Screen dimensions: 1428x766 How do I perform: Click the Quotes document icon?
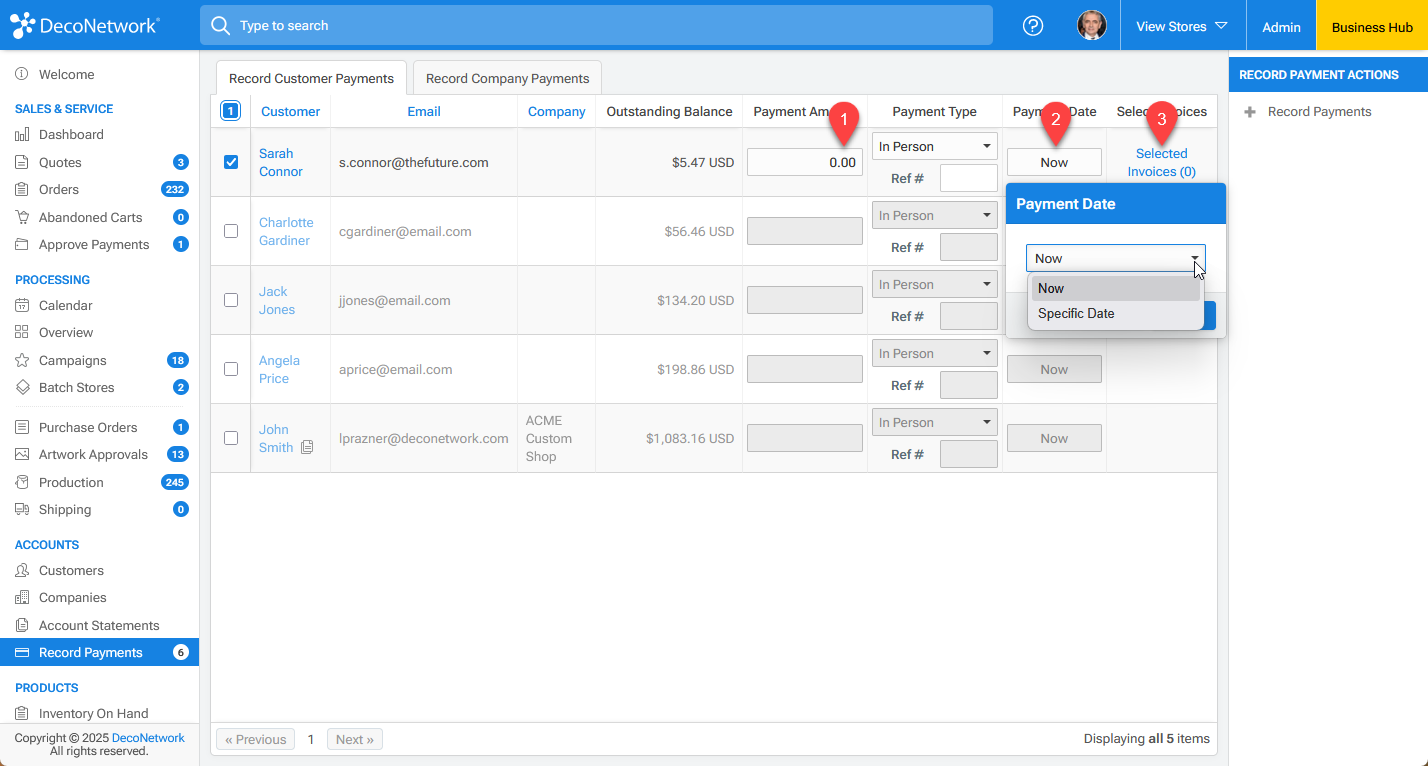coord(22,162)
